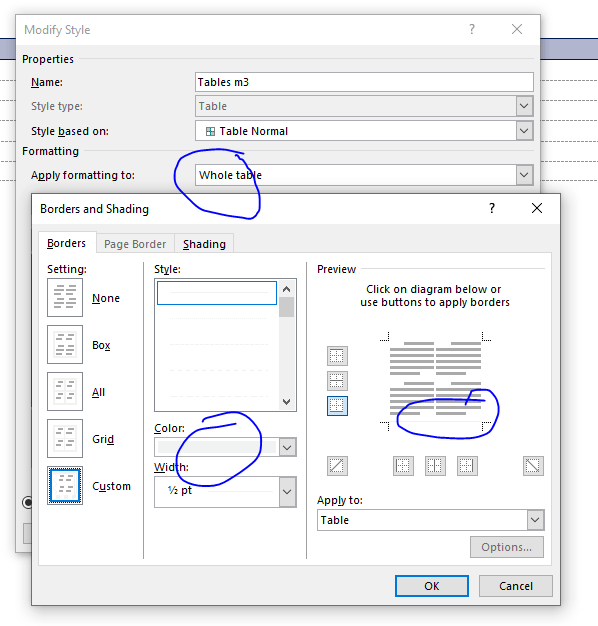Click the Style list scroll down arrow
Image resolution: width=598 pixels, height=626 pixels.
pyautogui.click(x=287, y=401)
